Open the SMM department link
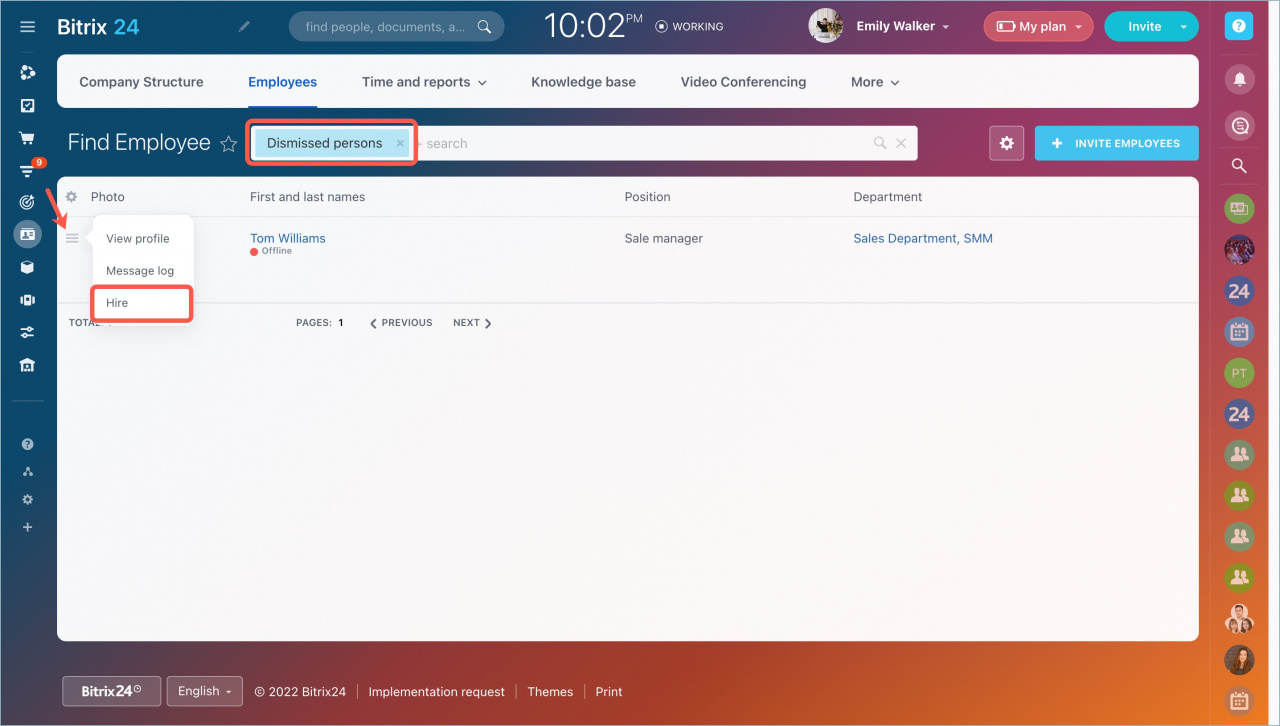The image size is (1280, 726). (x=978, y=238)
